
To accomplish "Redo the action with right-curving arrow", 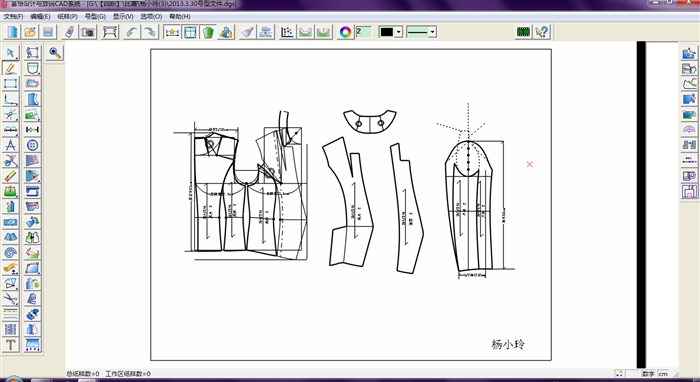I will tap(150, 32).
